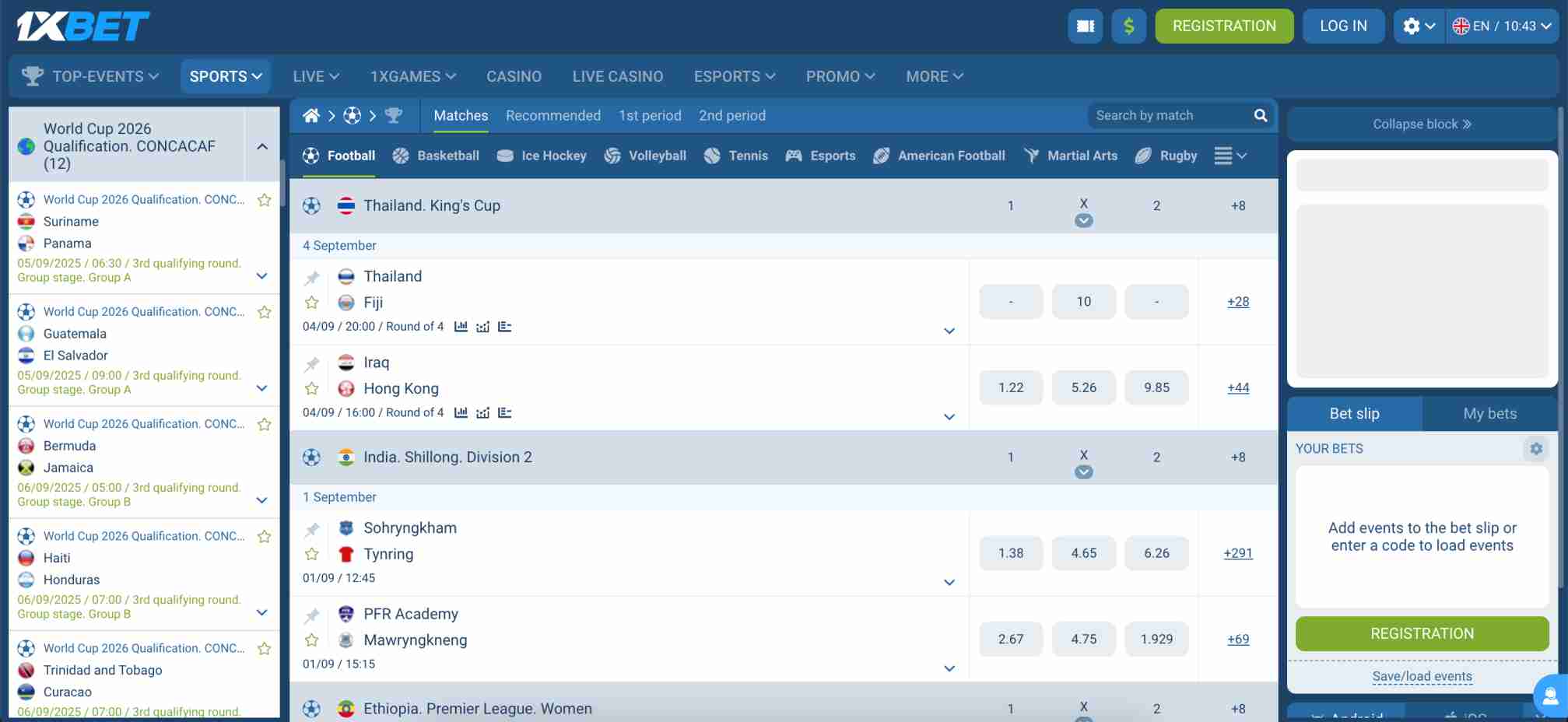
Task: Select Basketball sport filter
Action: pyautogui.click(x=436, y=156)
